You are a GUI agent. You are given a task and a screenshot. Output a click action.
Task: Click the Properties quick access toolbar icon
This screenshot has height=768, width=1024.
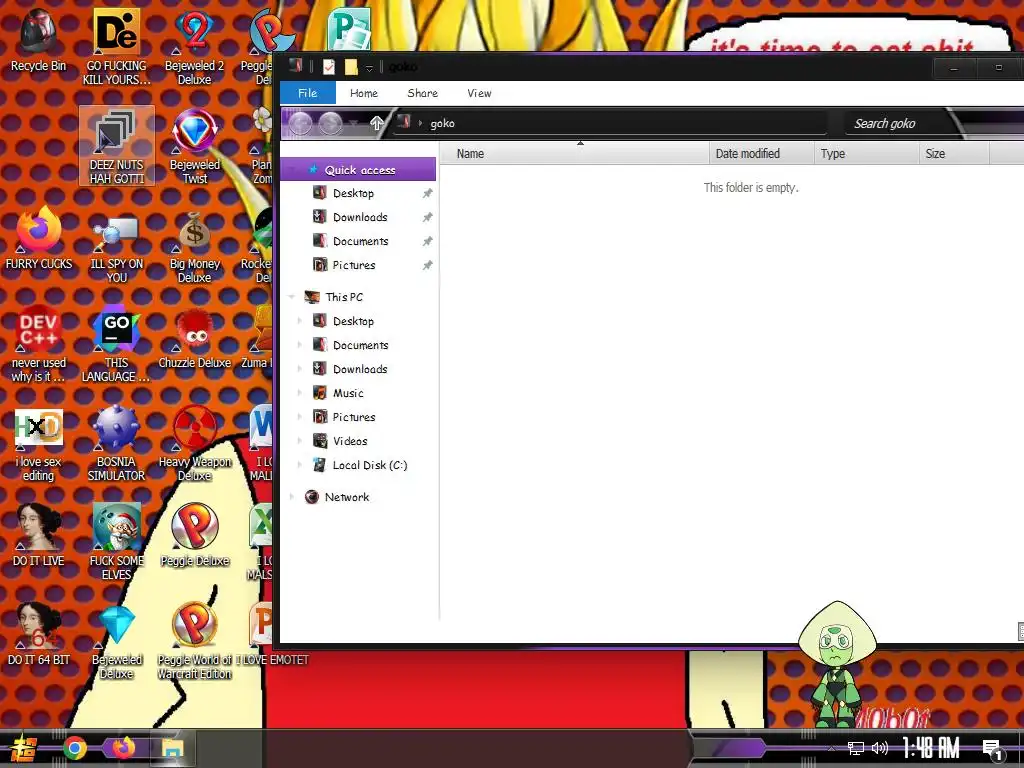tap(328, 67)
